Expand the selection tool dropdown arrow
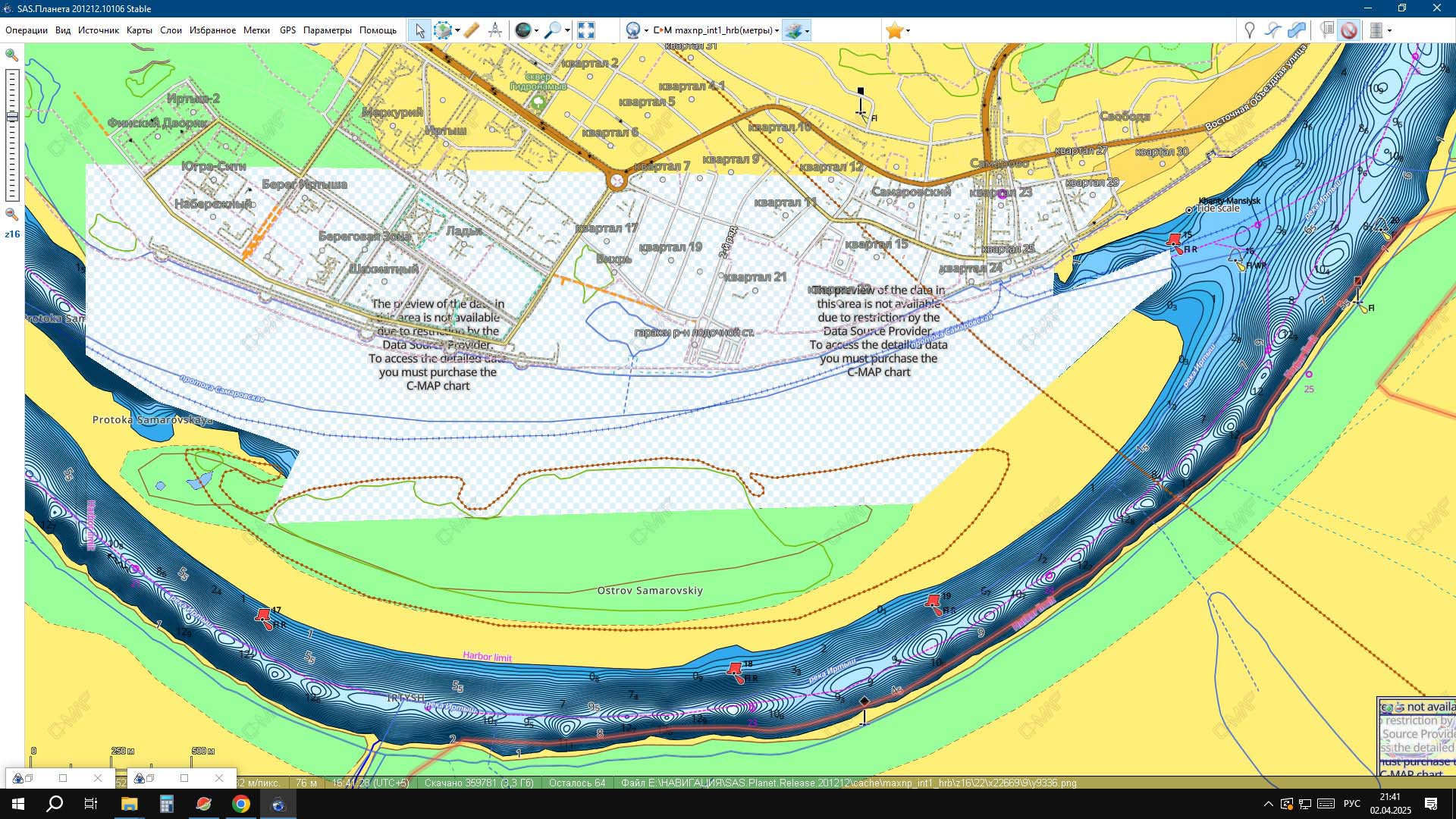Viewport: 1456px width, 819px height. [x=457, y=31]
